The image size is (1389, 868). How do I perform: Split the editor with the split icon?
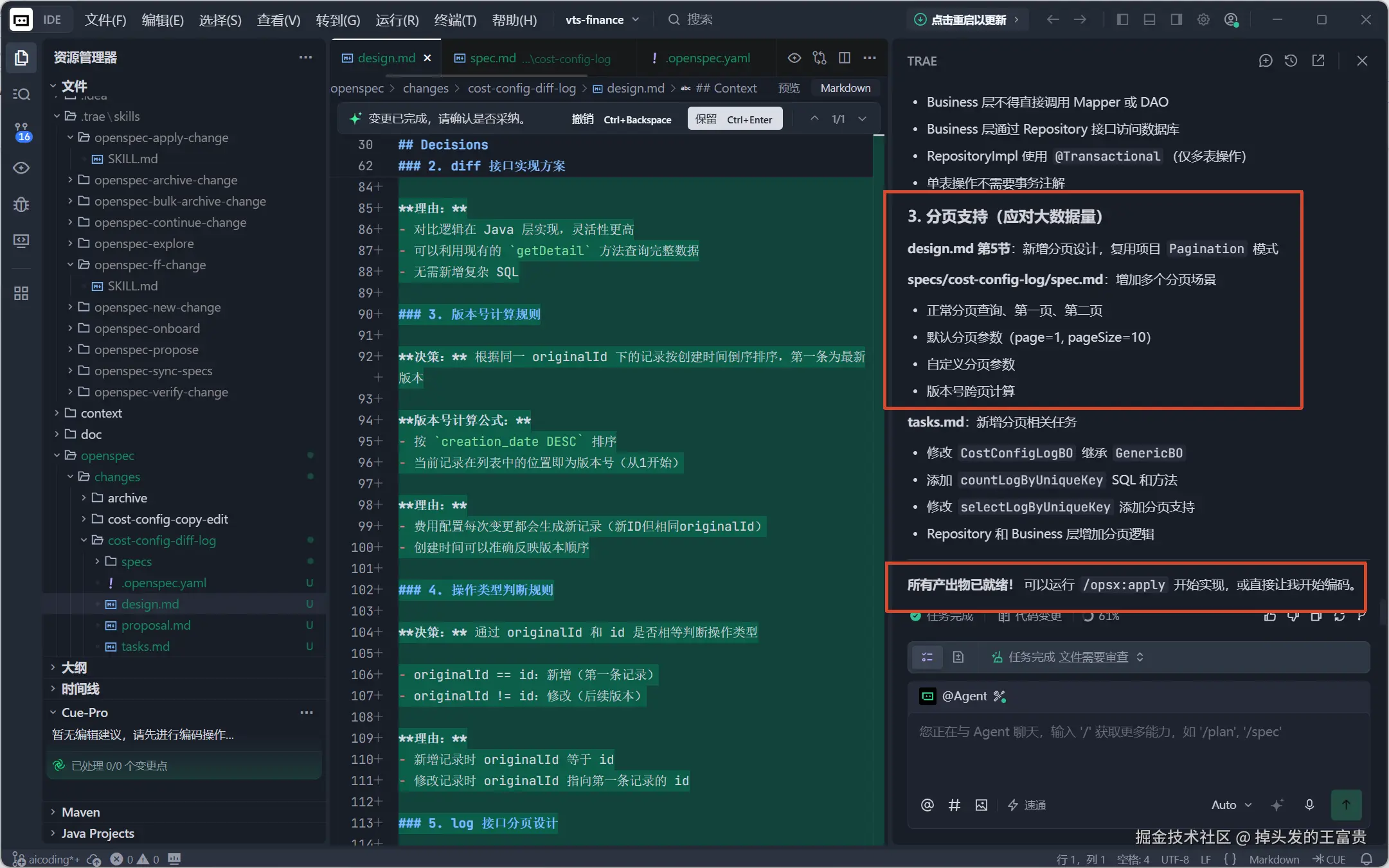click(x=845, y=58)
